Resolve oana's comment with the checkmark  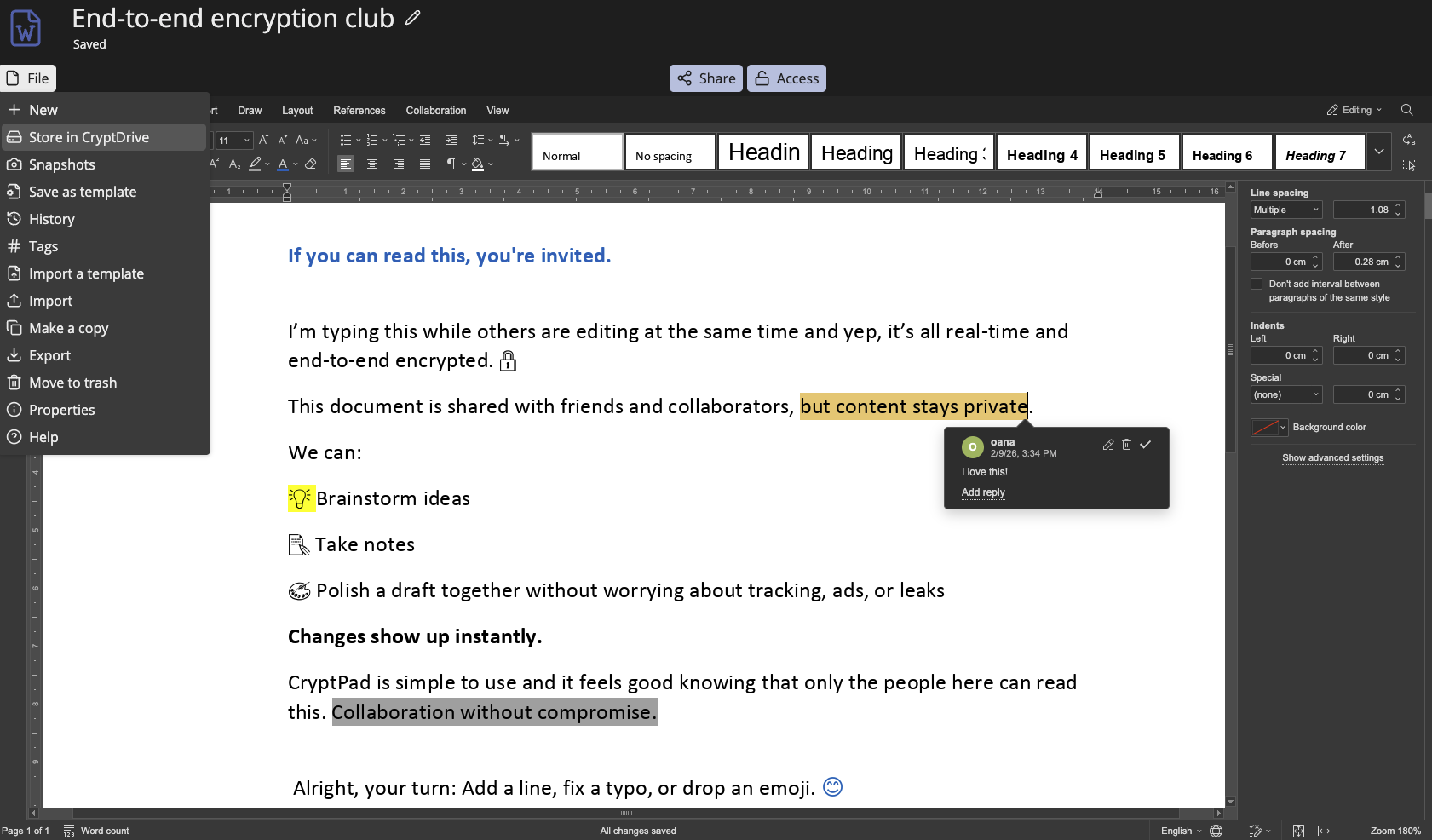coord(1146,444)
